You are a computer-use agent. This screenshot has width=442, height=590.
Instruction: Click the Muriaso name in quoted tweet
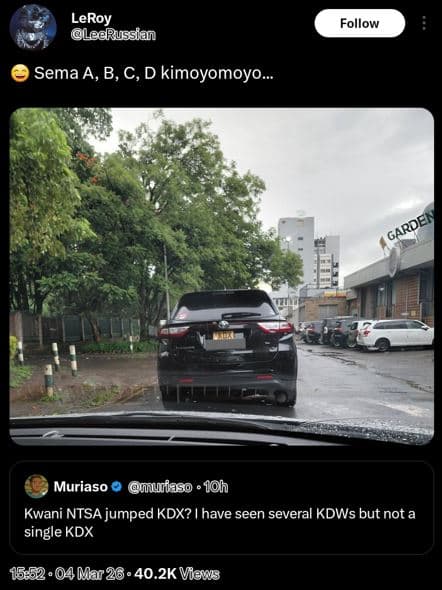pos(81,487)
